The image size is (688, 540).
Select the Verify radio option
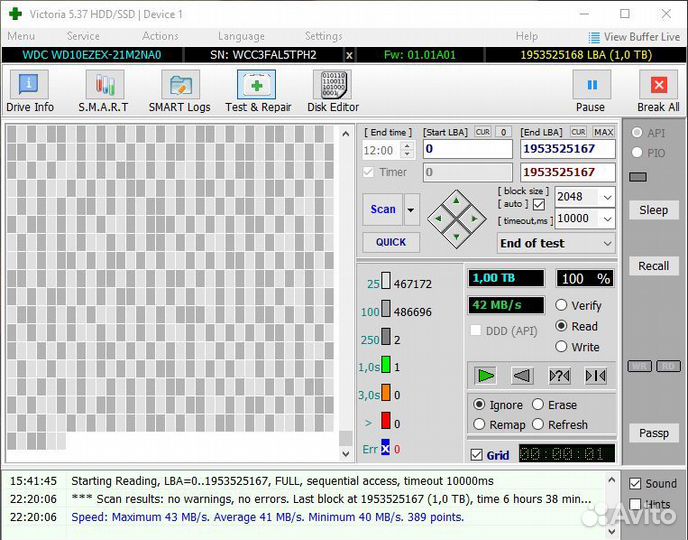(x=562, y=306)
